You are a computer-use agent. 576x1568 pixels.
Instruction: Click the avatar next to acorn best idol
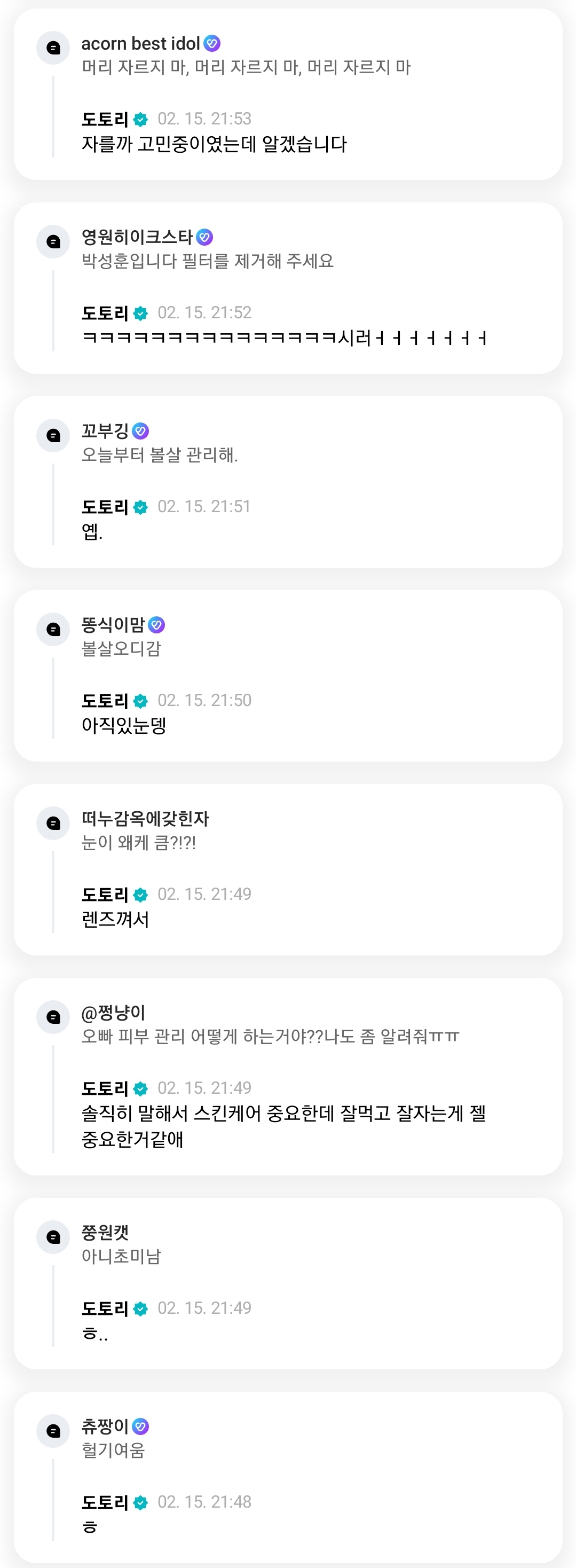tap(53, 48)
